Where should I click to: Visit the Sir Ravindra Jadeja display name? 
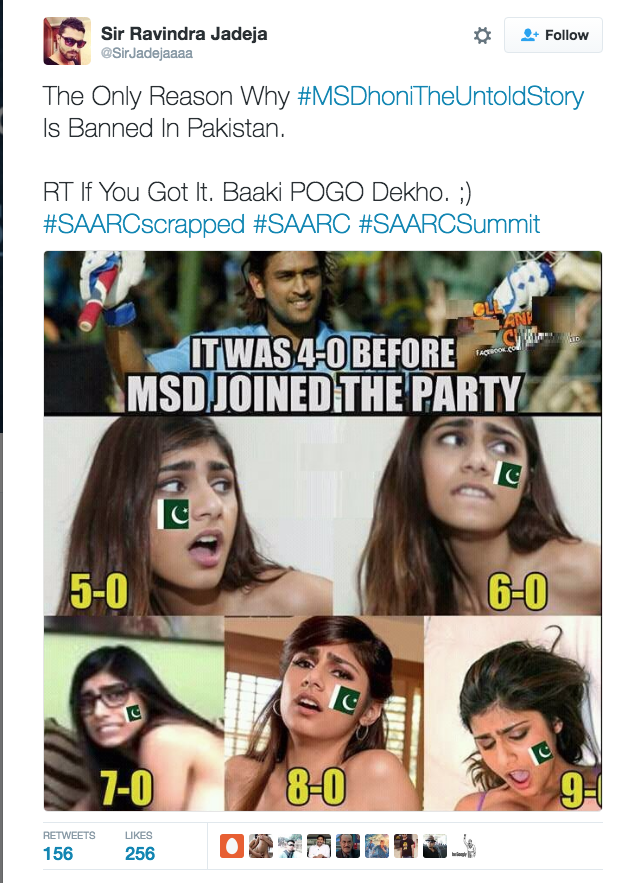point(184,33)
